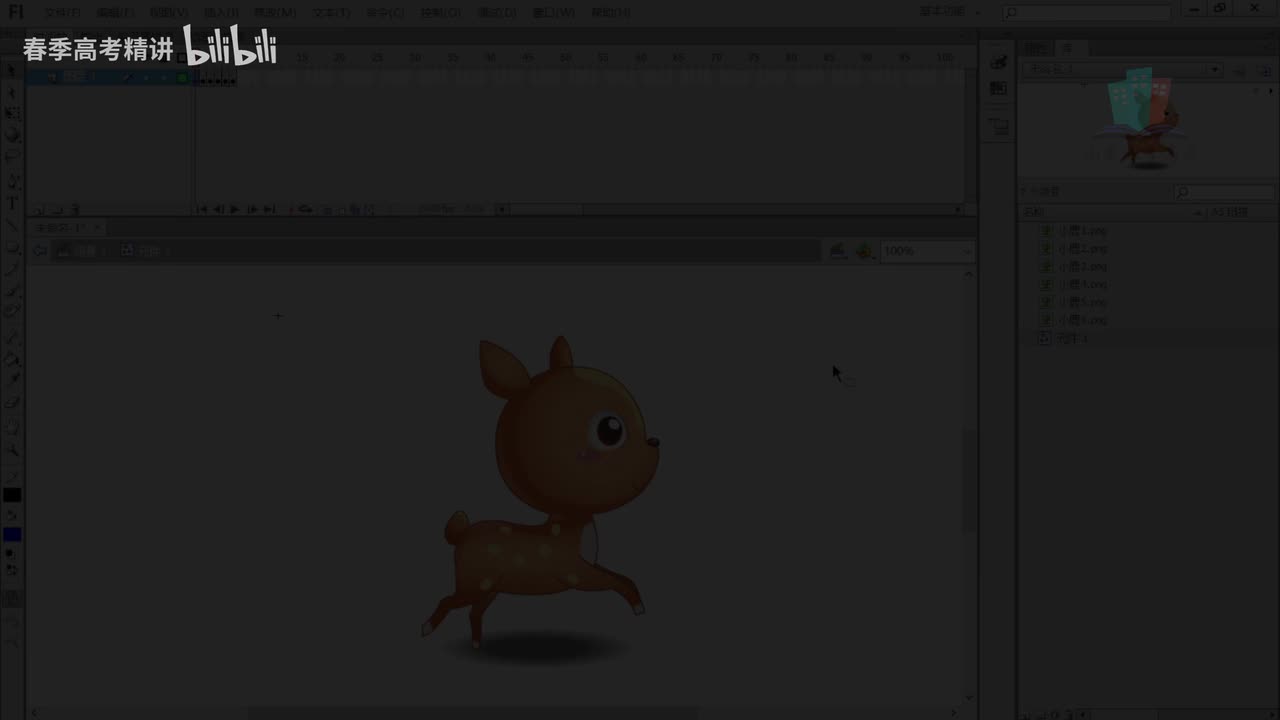Open the 插入(I) menu
The height and width of the screenshot is (720, 1280).
221,12
